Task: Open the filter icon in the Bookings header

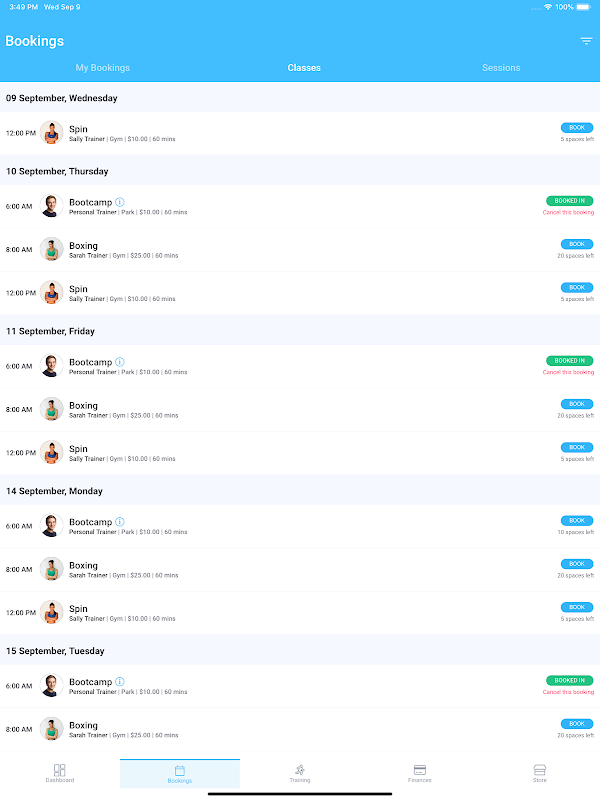Action: (586, 41)
